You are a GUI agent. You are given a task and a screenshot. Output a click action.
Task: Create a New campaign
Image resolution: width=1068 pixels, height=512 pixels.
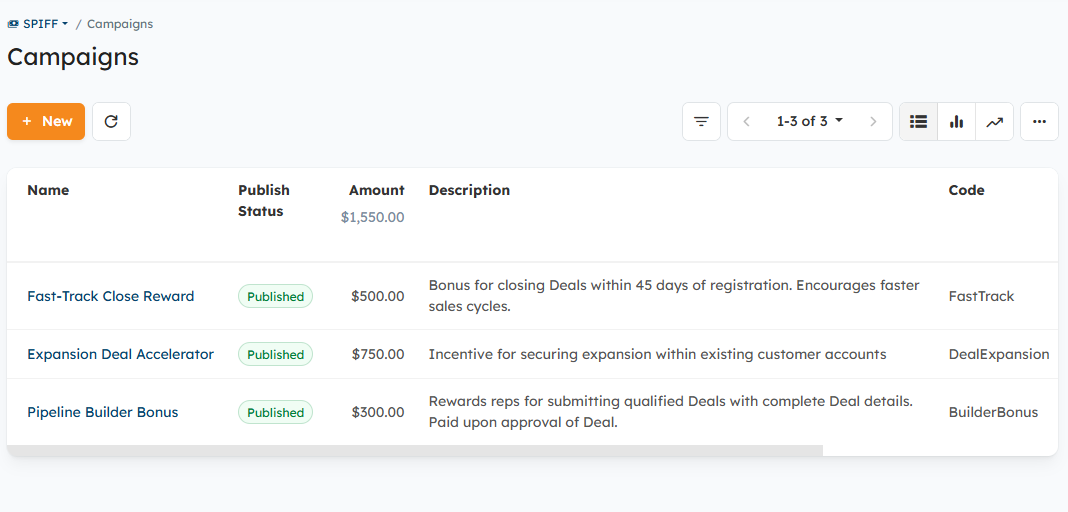46,122
